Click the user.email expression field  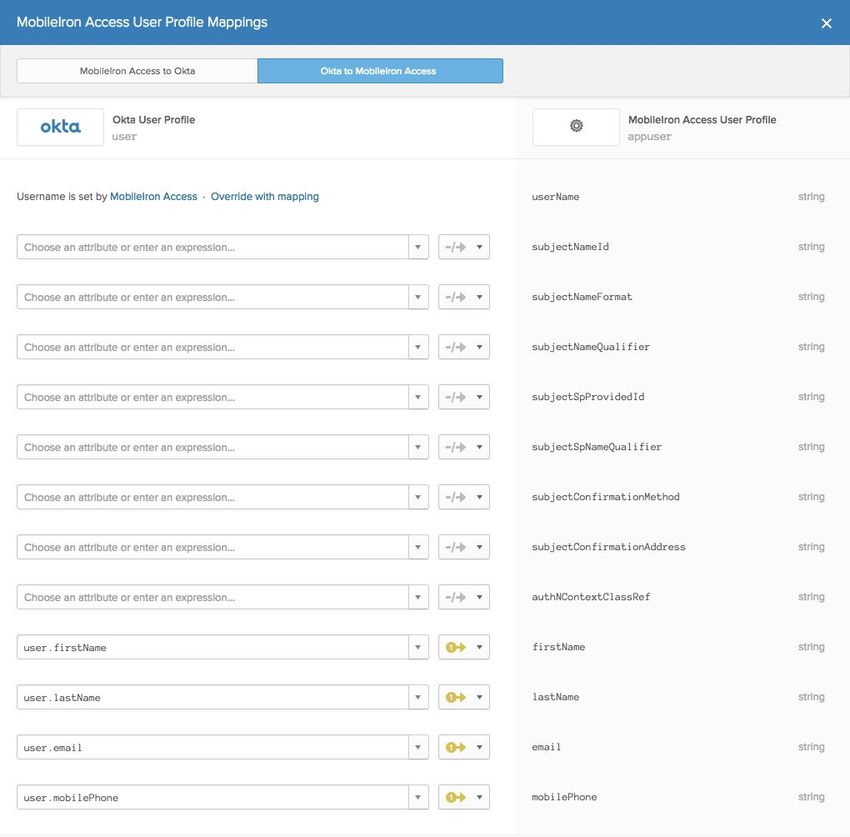tap(212, 748)
